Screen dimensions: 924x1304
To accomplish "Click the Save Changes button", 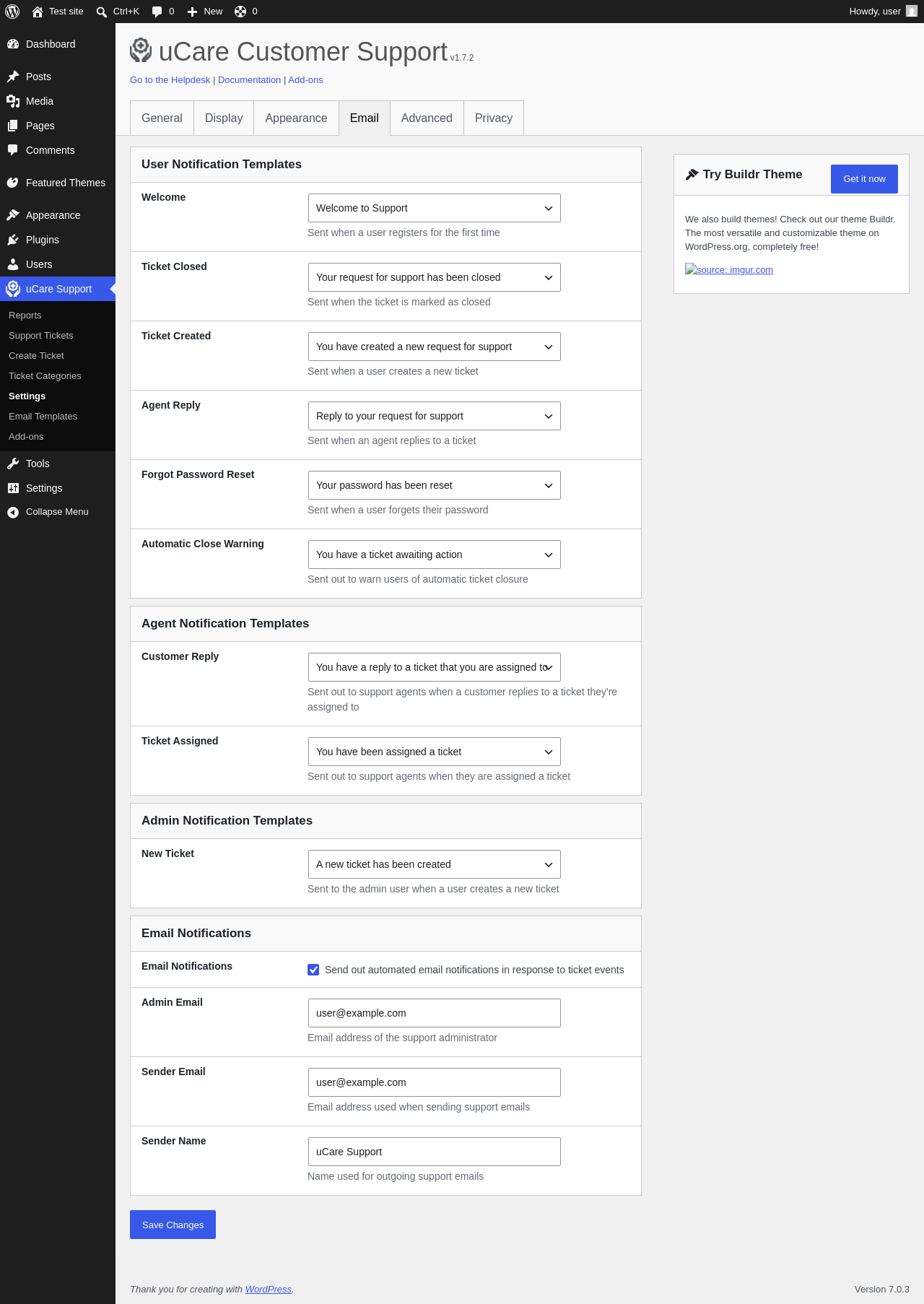I will click(173, 1225).
